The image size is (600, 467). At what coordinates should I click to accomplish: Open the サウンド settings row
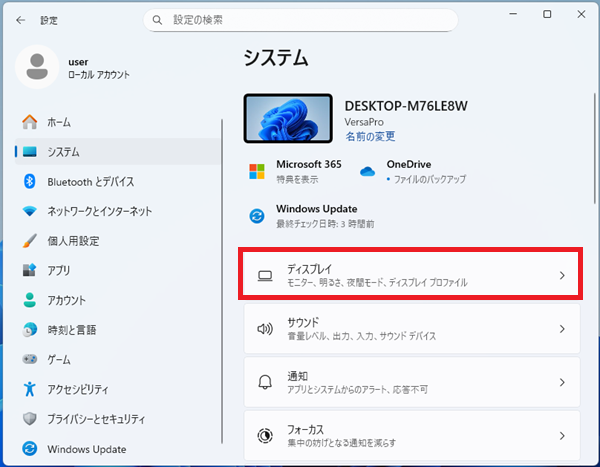click(x=412, y=329)
